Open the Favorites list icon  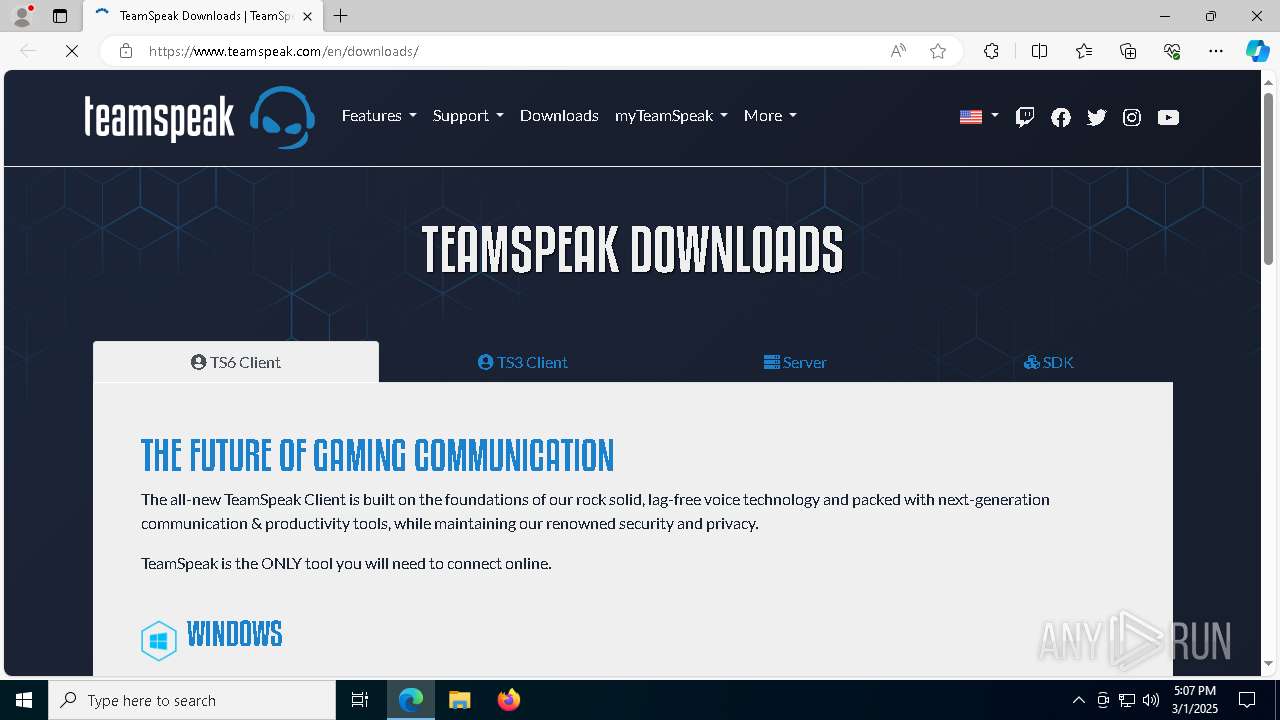(x=1084, y=51)
